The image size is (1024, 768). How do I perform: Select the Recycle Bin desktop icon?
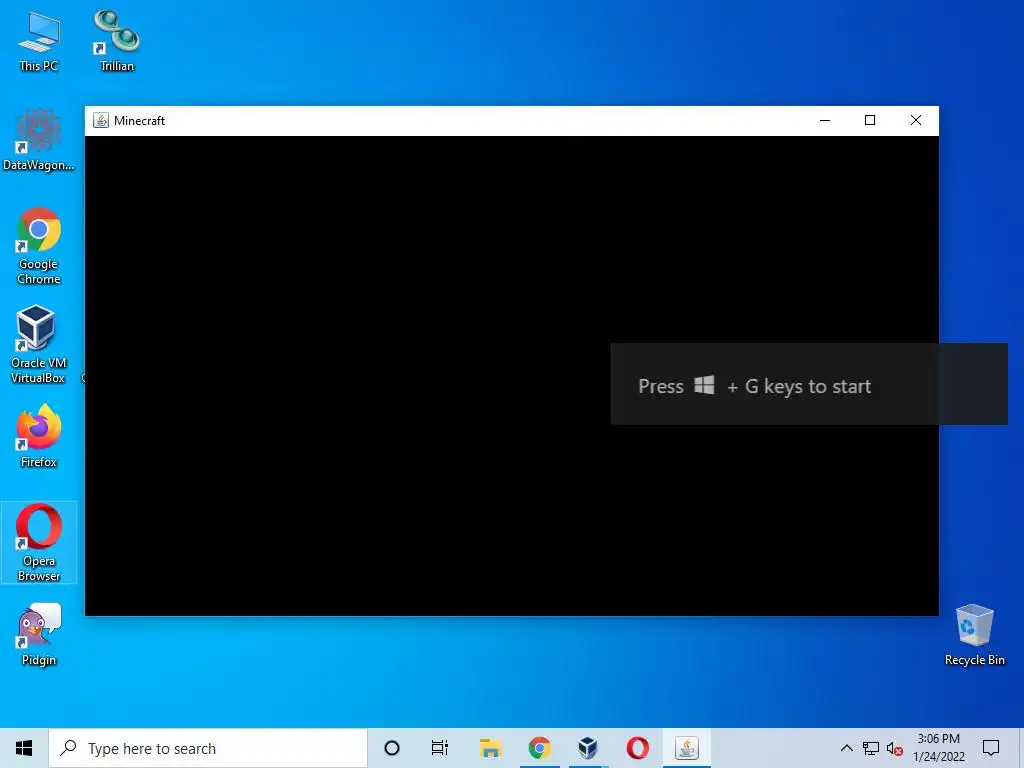pos(974,635)
